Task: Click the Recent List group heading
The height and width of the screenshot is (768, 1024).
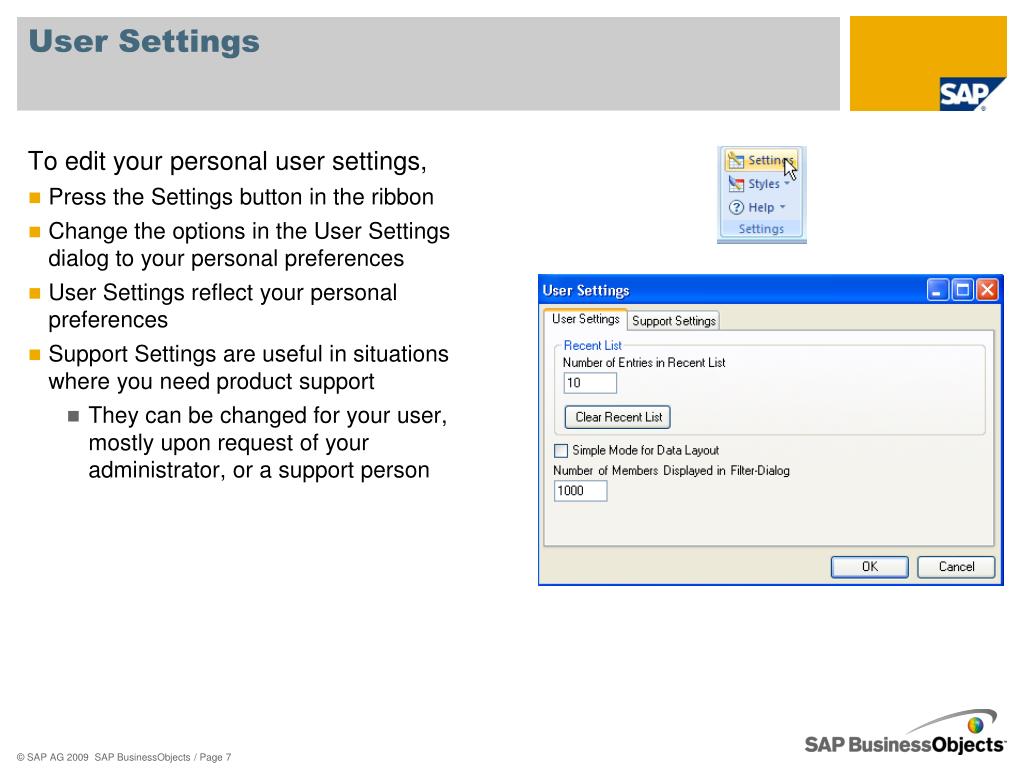Action: pyautogui.click(x=592, y=345)
